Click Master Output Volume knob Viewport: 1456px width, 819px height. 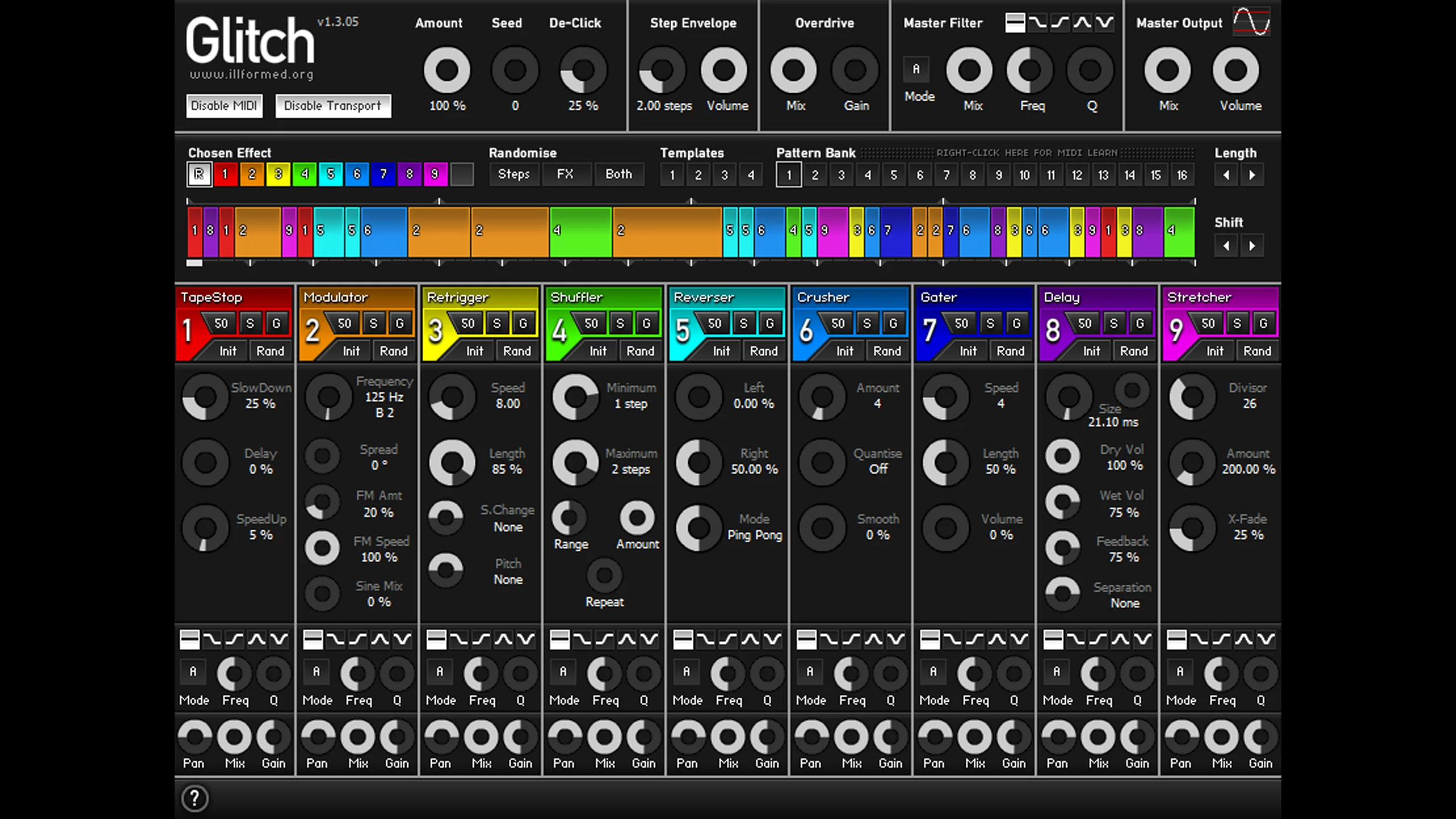pyautogui.click(x=1236, y=70)
